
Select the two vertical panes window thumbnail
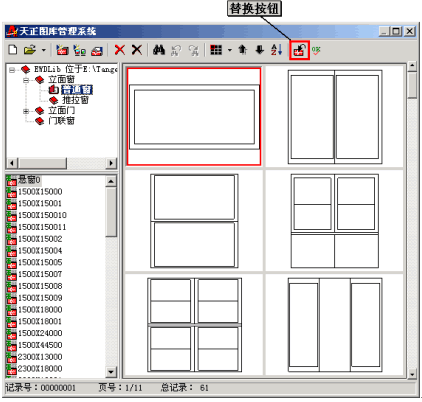click(x=335, y=117)
